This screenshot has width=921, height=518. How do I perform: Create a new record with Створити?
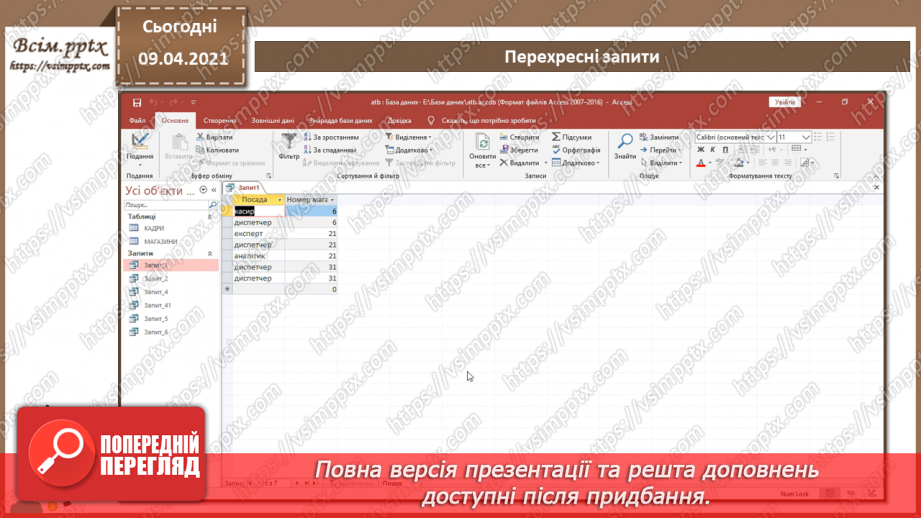(x=519, y=137)
